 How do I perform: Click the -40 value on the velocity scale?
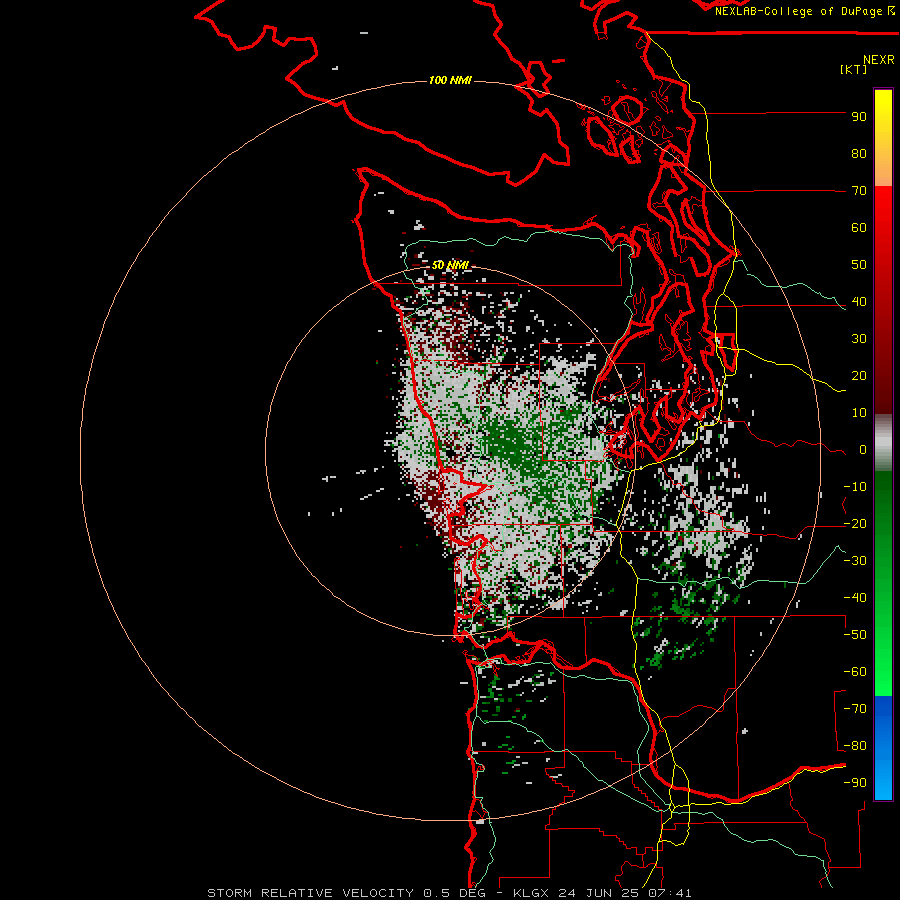pos(855,598)
